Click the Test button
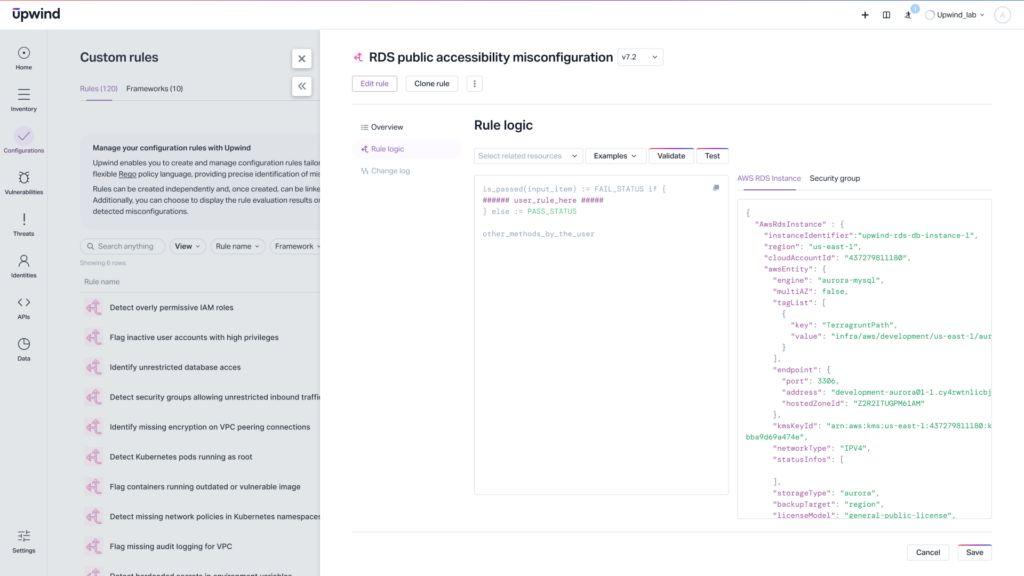Screen dimensions: 1024x576 (712, 155)
